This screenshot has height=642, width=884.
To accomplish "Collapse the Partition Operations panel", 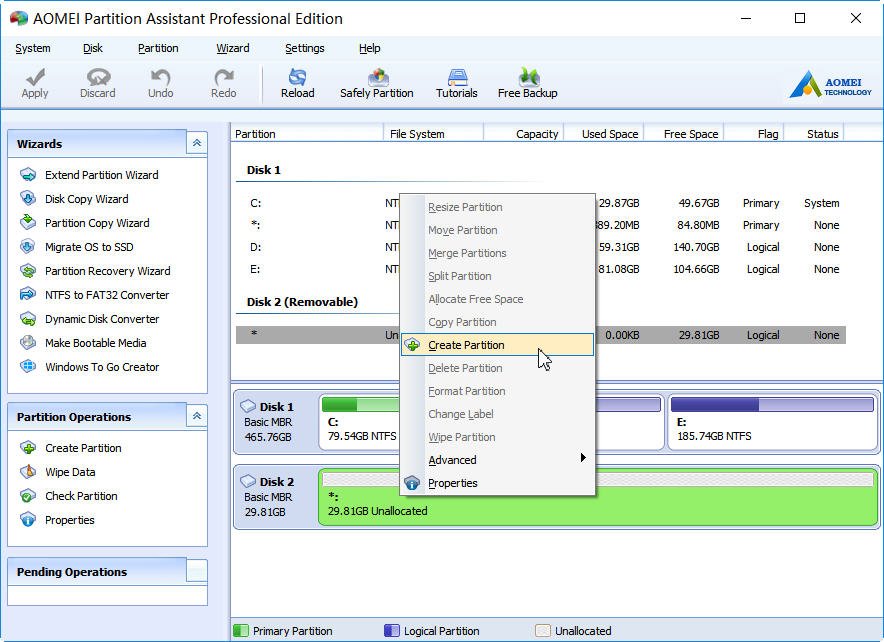I will pyautogui.click(x=197, y=416).
